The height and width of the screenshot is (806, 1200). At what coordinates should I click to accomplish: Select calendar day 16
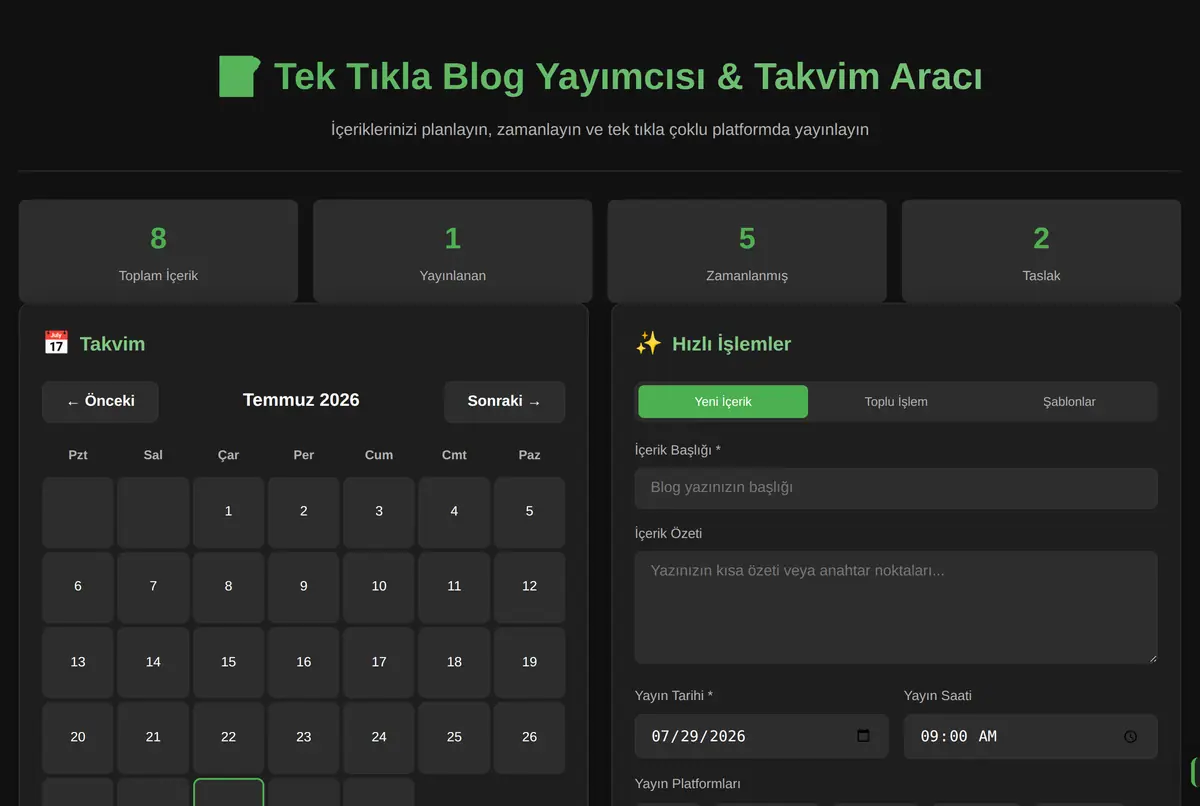pos(304,662)
